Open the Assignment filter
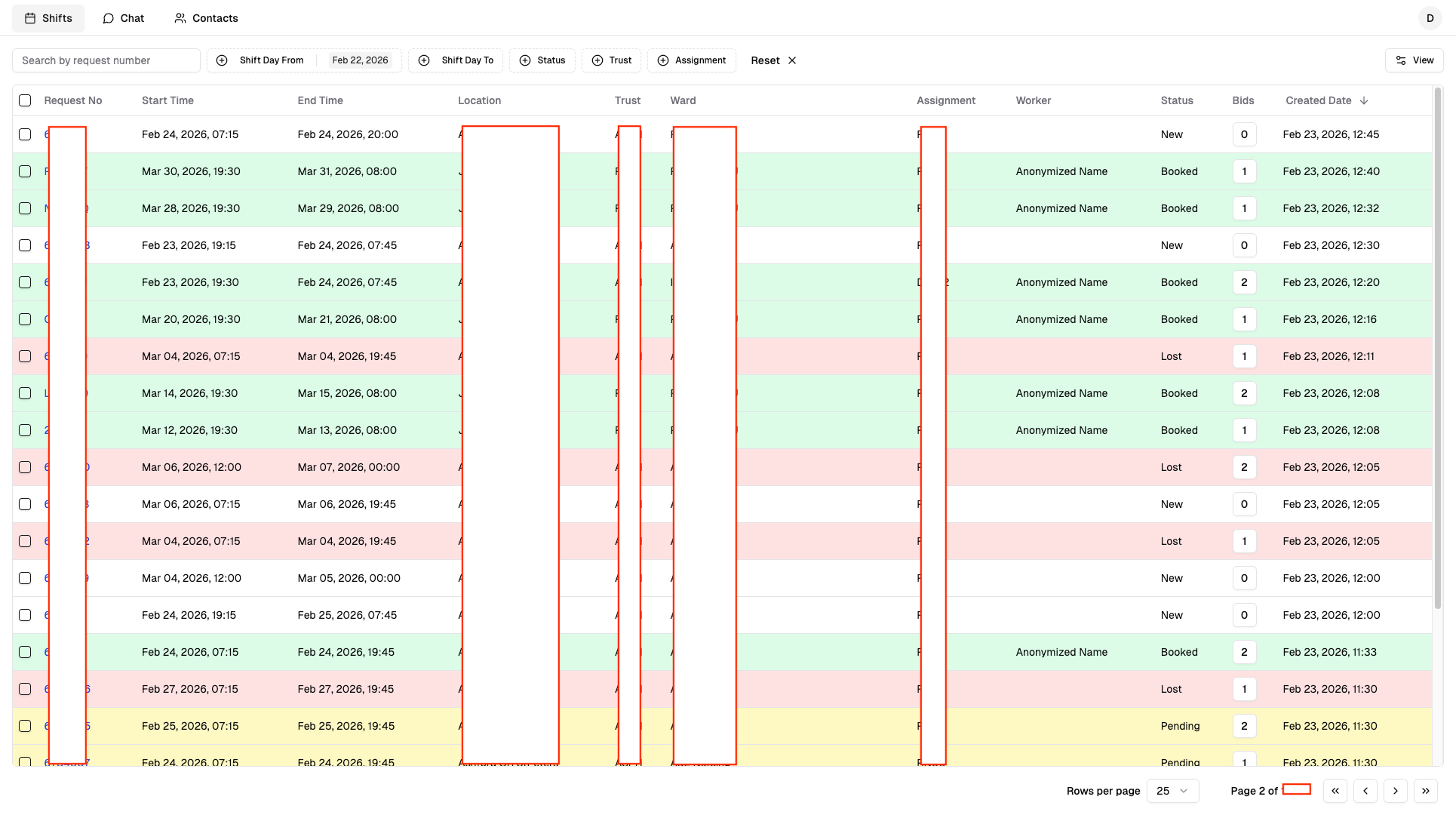 point(691,60)
